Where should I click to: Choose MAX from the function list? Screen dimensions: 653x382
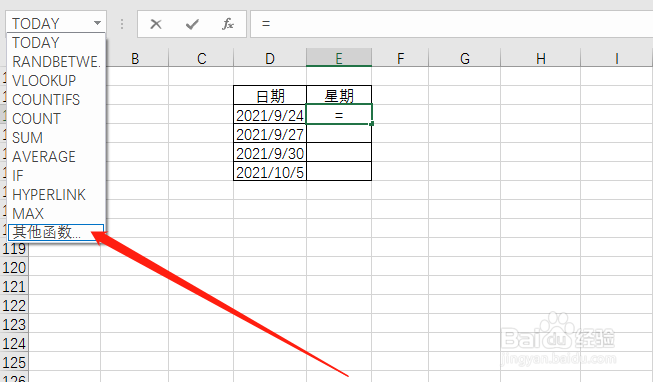(x=56, y=214)
